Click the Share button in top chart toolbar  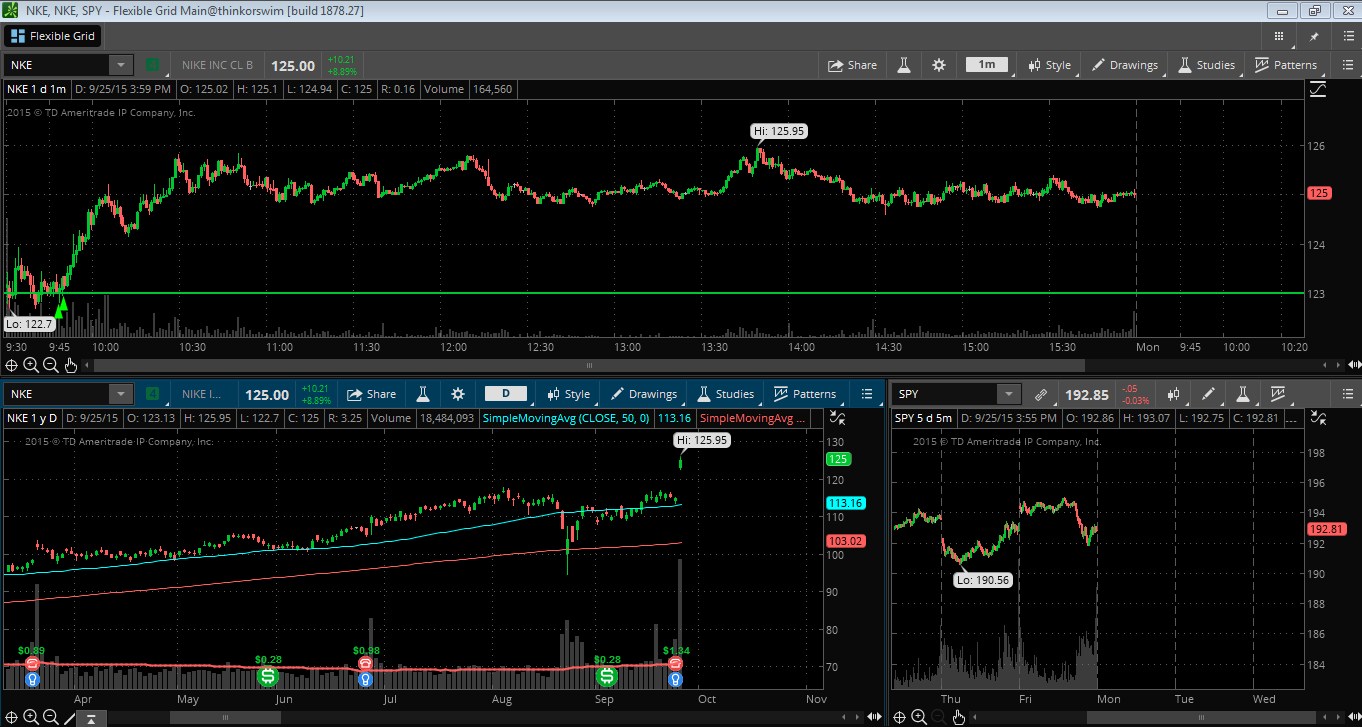coord(852,65)
